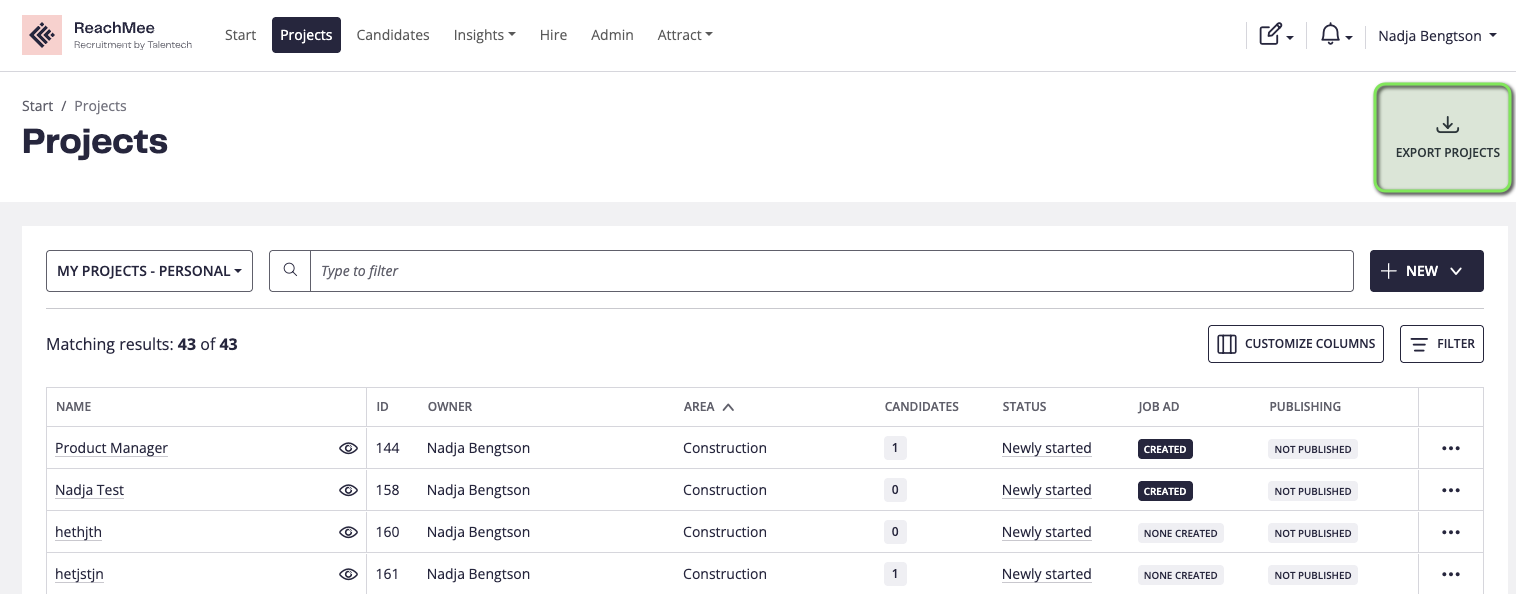The image size is (1516, 594).
Task: Toggle eye icon for Nadja Test project
Action: [348, 491]
